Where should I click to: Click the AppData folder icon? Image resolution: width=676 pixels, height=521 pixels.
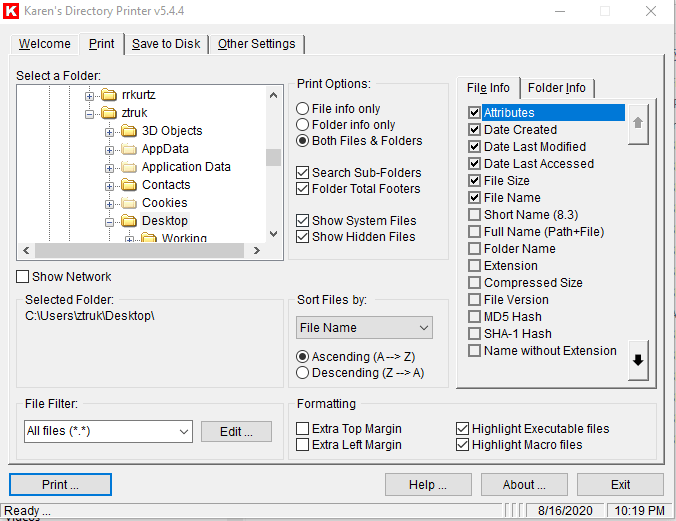[129, 149]
